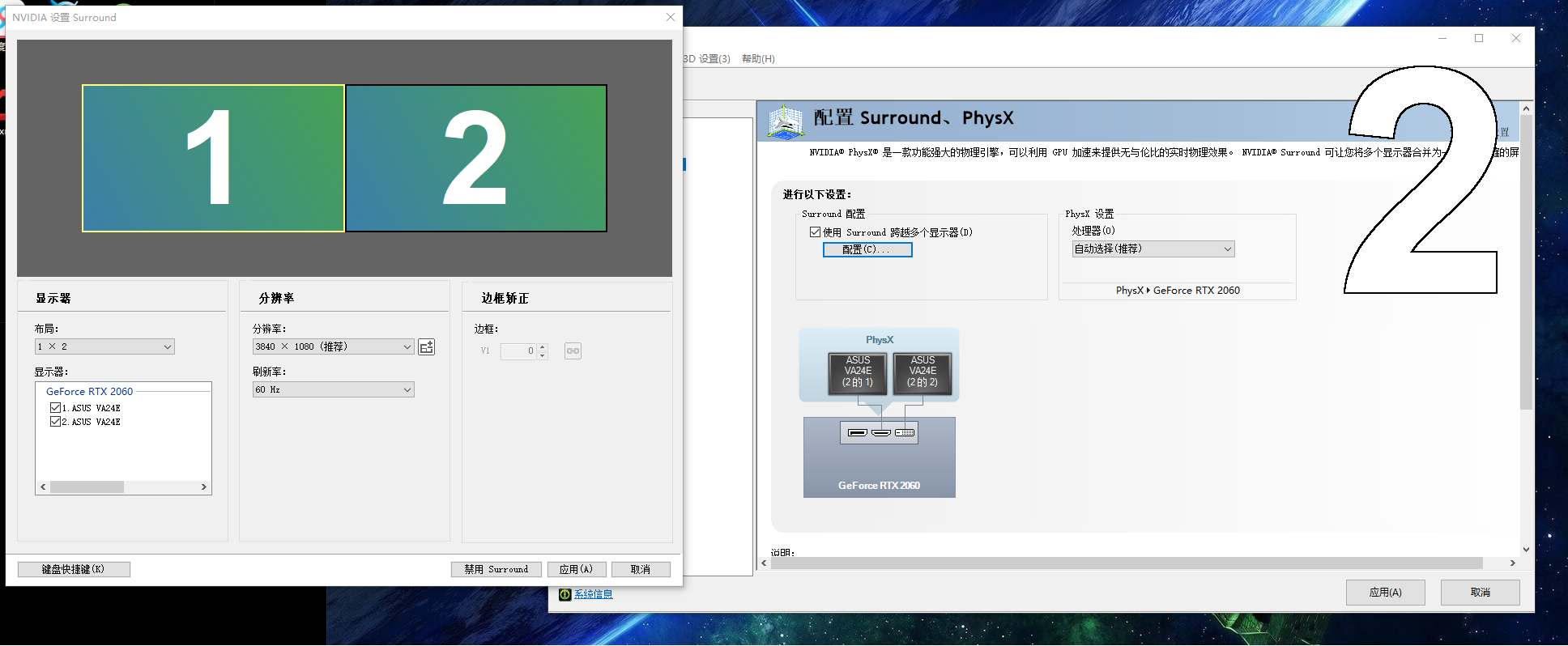Image resolution: width=1568 pixels, height=646 pixels.
Task: Click the ASUS VA24E (2的 1) monitor tile
Action: (x=858, y=372)
